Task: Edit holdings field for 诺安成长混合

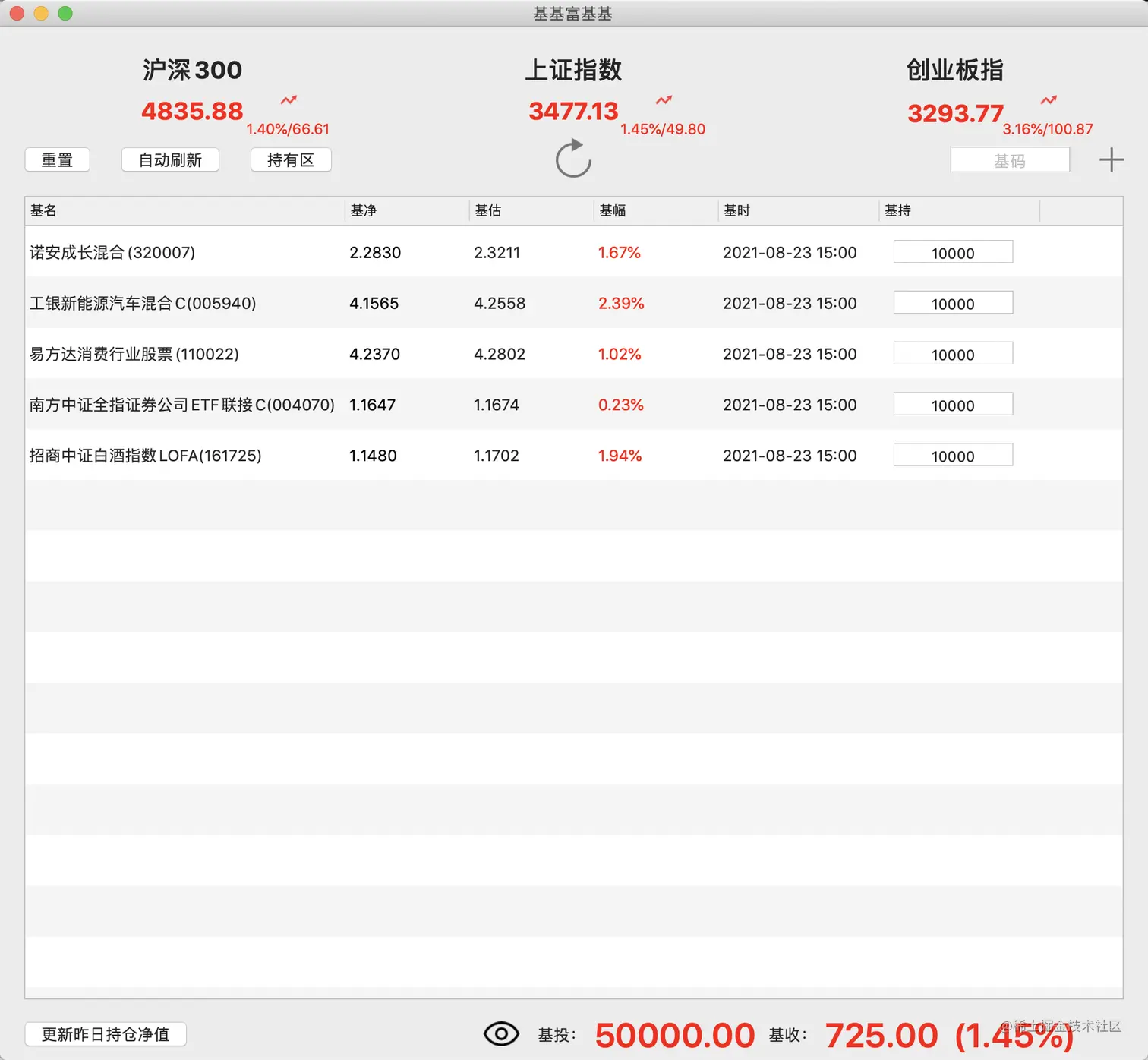Action: (x=953, y=252)
